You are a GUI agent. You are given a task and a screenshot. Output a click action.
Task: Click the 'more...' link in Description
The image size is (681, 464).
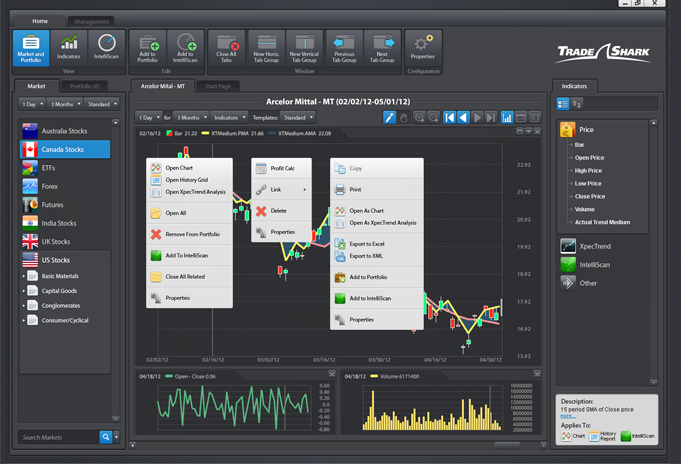(568, 416)
